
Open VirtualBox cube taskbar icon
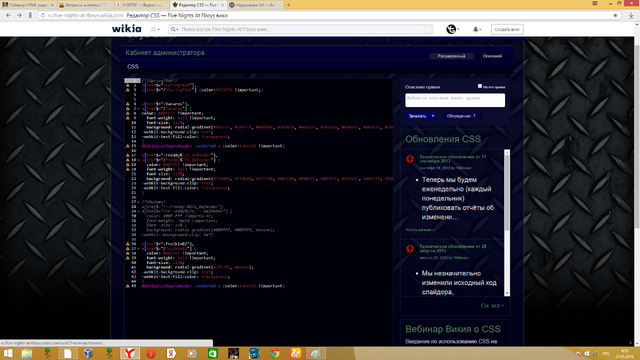(89, 353)
